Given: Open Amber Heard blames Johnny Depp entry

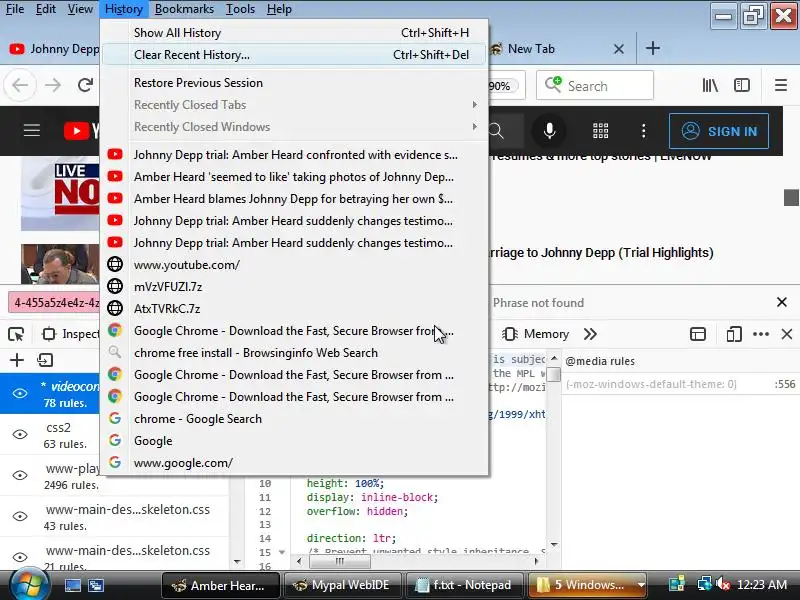Looking at the screenshot, I should [x=294, y=198].
